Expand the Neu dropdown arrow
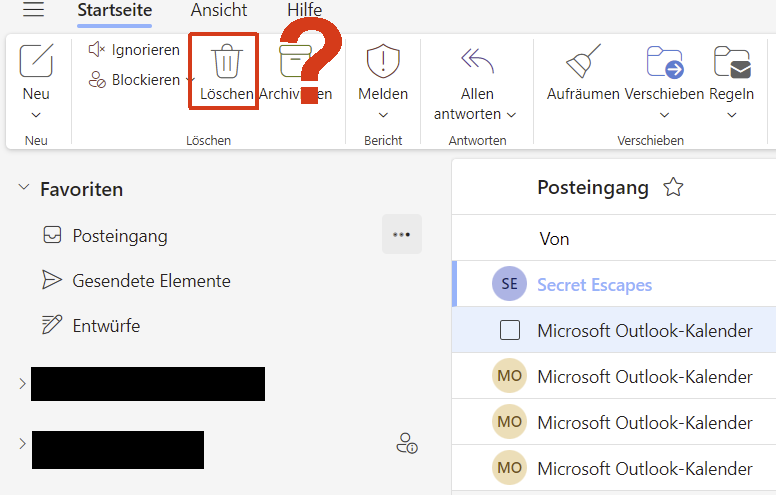The width and height of the screenshot is (776, 495). (x=36, y=115)
